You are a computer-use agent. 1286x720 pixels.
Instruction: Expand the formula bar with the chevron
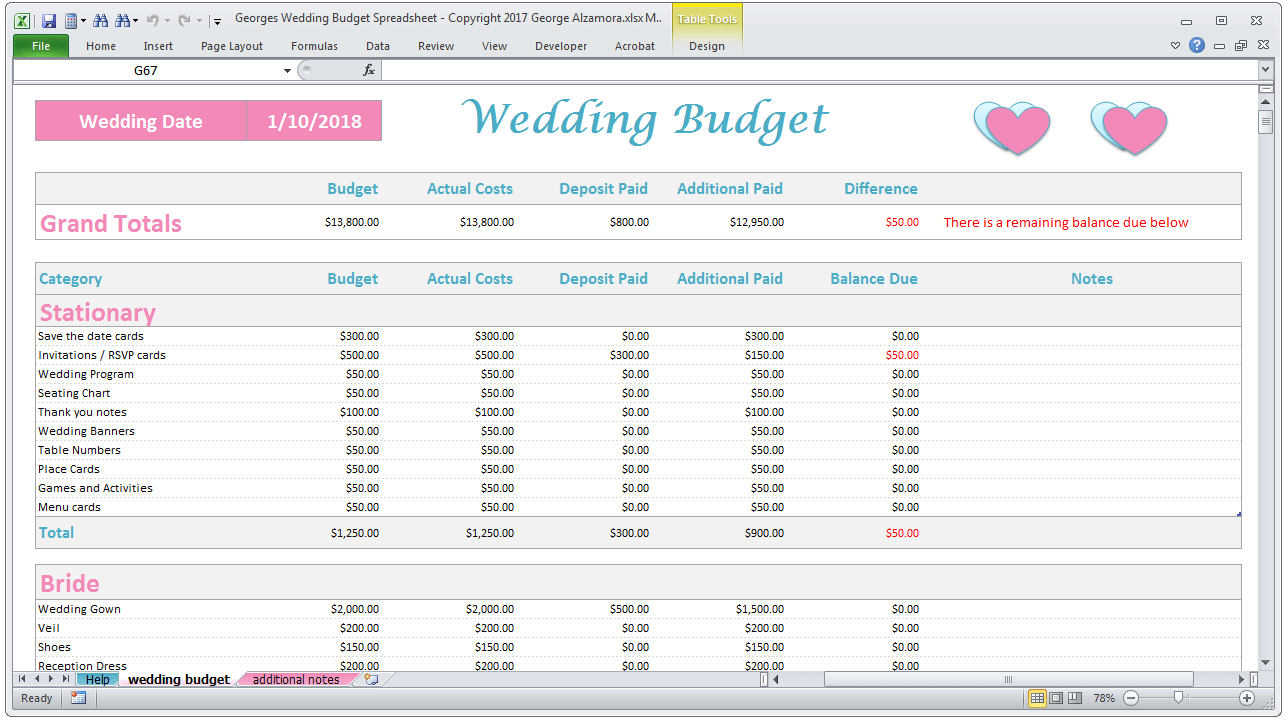tap(1265, 70)
